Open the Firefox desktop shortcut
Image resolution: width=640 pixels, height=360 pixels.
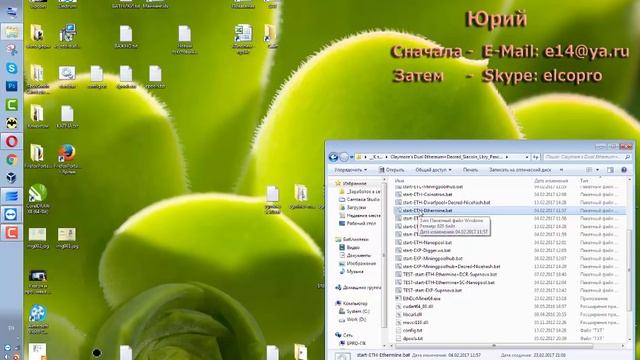point(67,157)
